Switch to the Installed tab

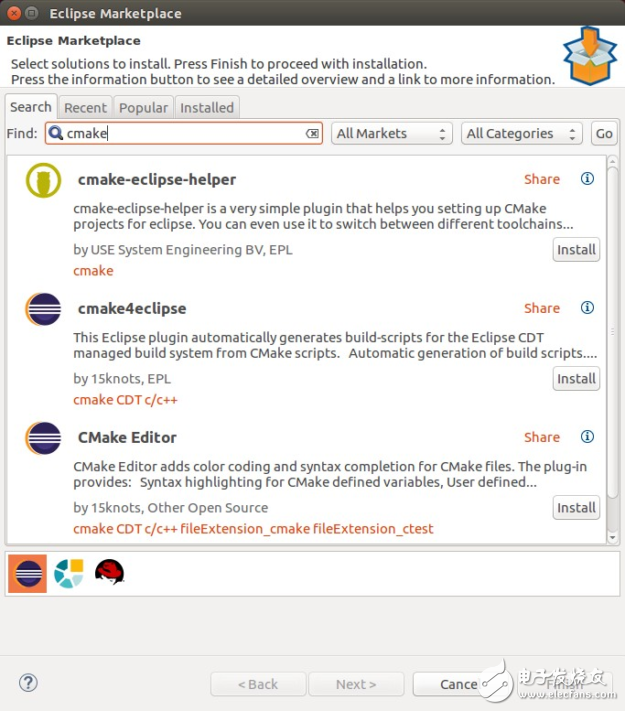click(207, 108)
